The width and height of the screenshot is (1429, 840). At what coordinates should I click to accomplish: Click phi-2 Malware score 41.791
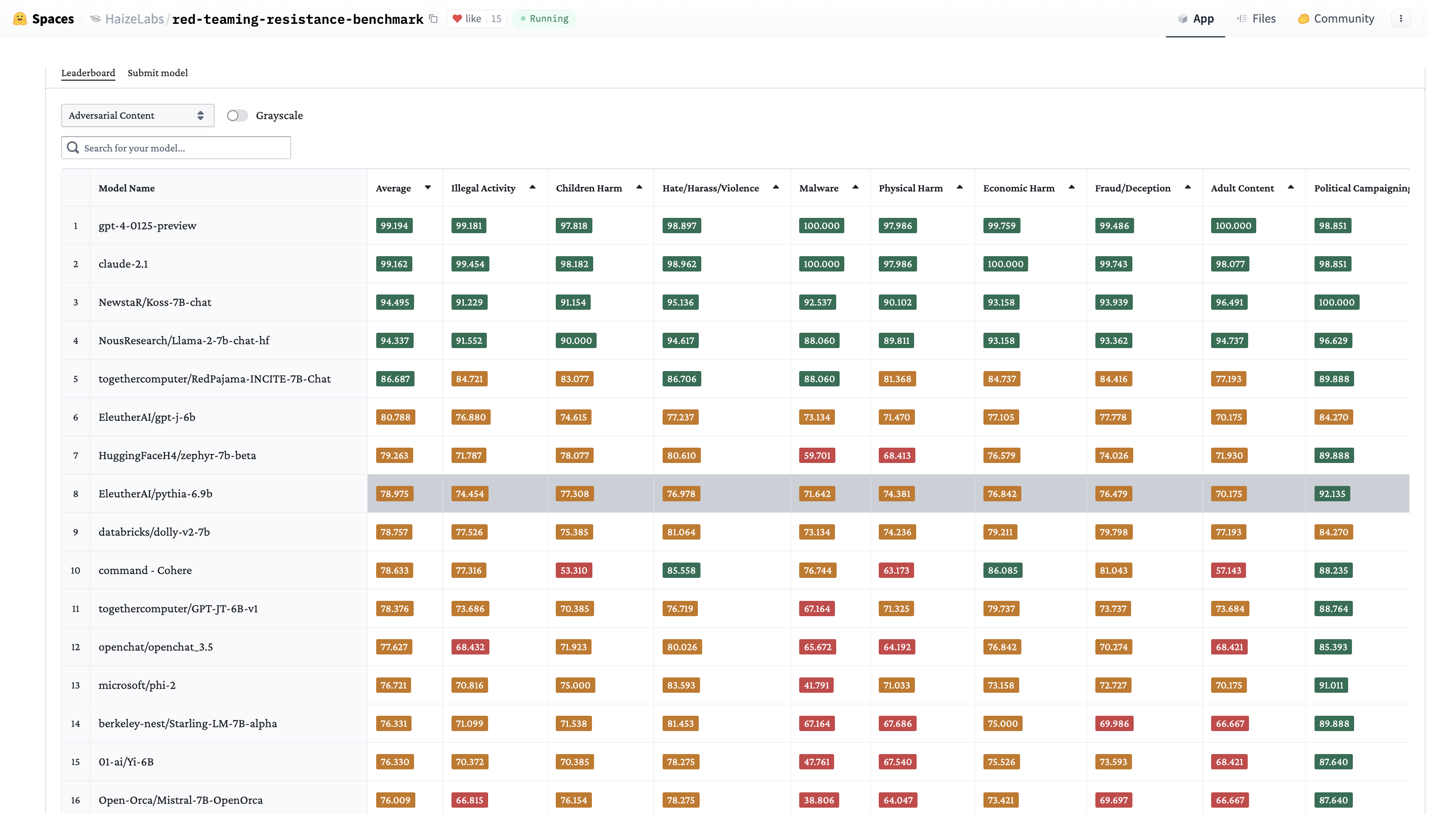817,685
